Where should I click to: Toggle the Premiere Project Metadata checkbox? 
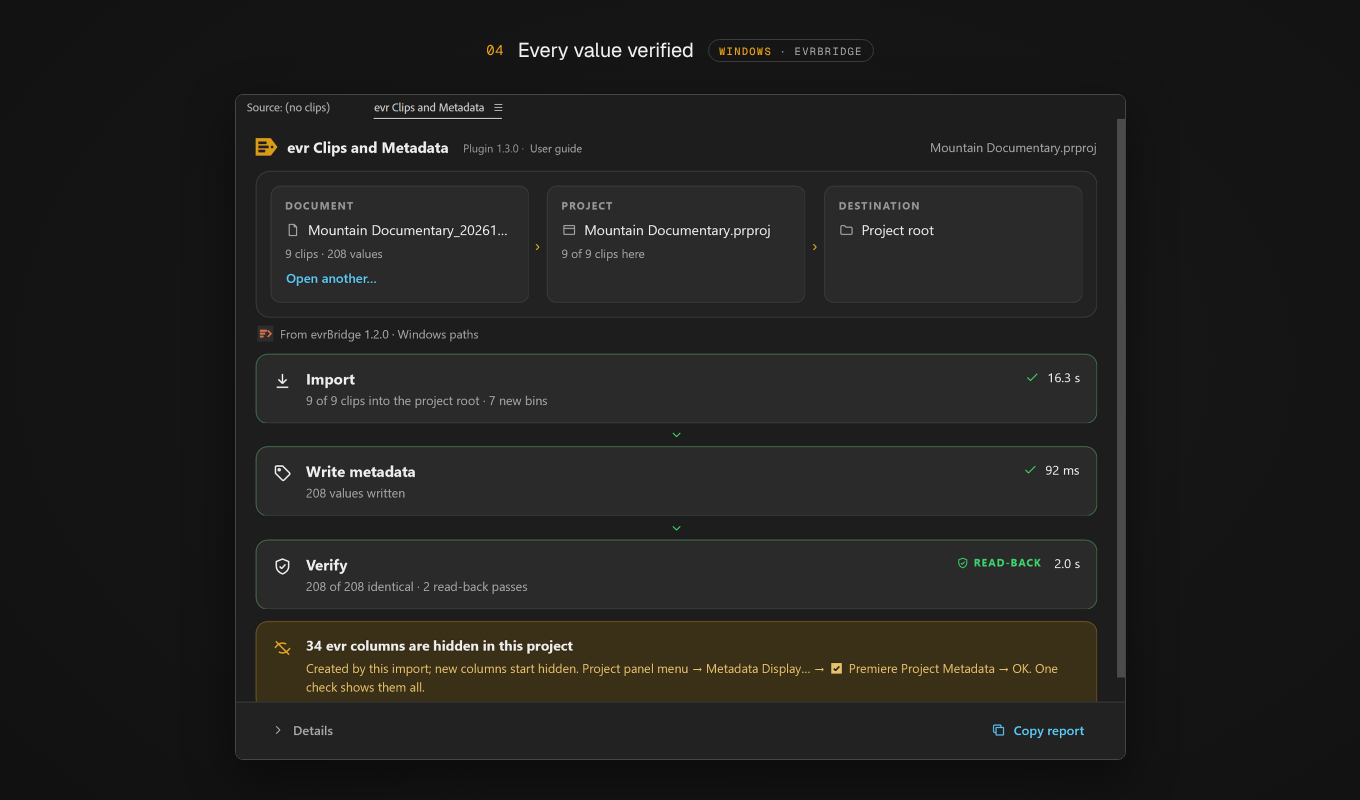[836, 668]
